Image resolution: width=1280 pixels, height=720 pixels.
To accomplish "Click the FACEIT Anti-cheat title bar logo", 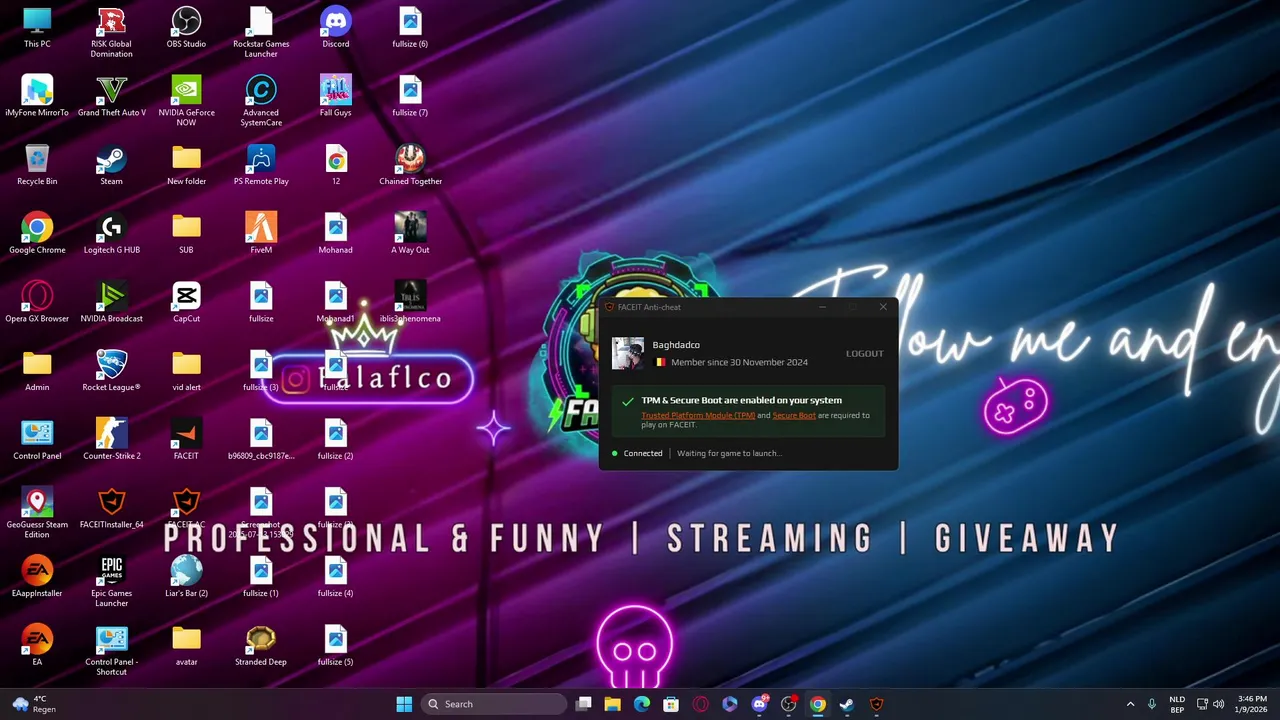I will click(x=610, y=307).
